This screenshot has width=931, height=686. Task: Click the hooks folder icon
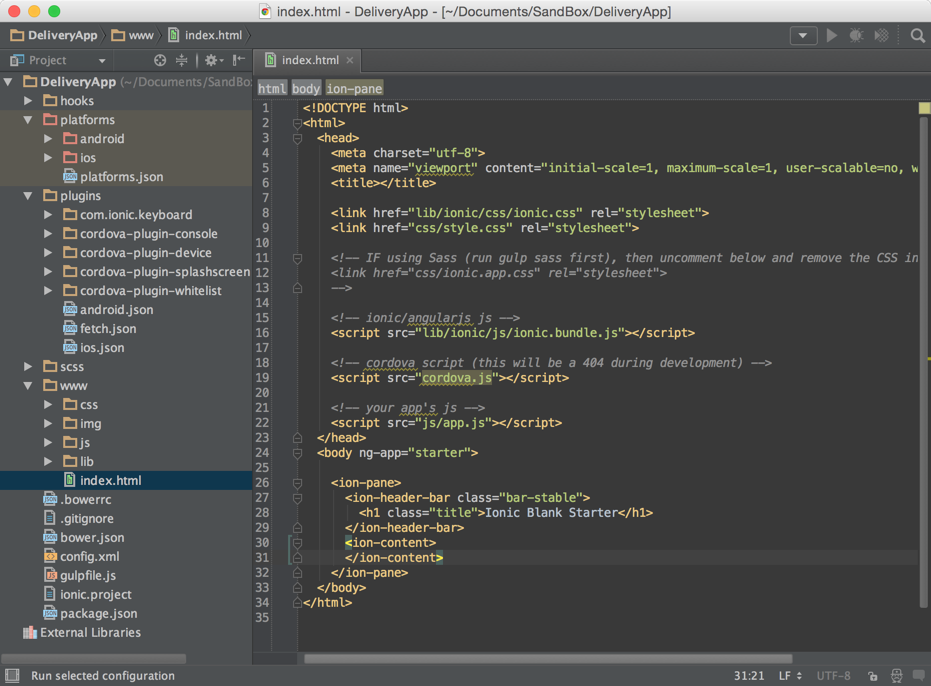pyautogui.click(x=50, y=100)
